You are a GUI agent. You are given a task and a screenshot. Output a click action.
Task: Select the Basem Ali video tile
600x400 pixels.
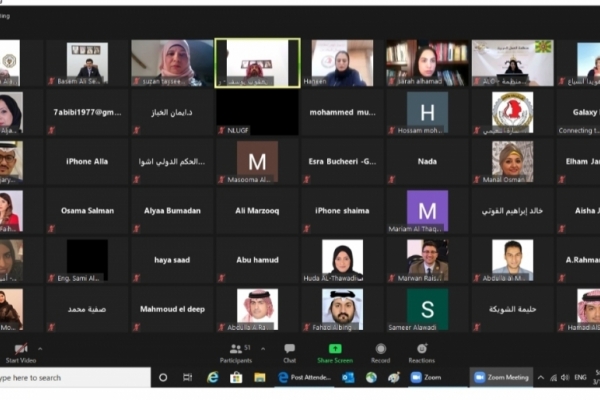[x=87, y=63]
